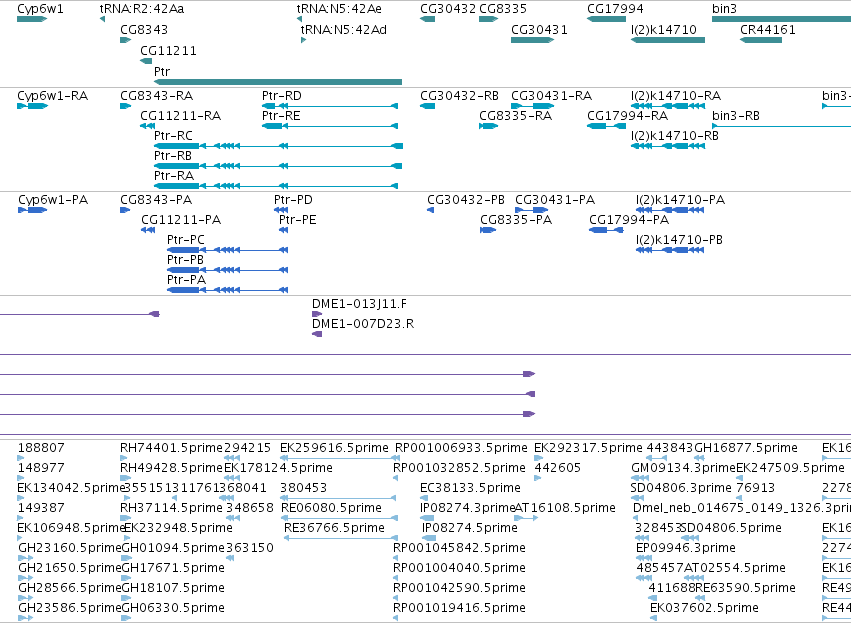Open the CG11211 gene feature without suffix

tap(146, 61)
